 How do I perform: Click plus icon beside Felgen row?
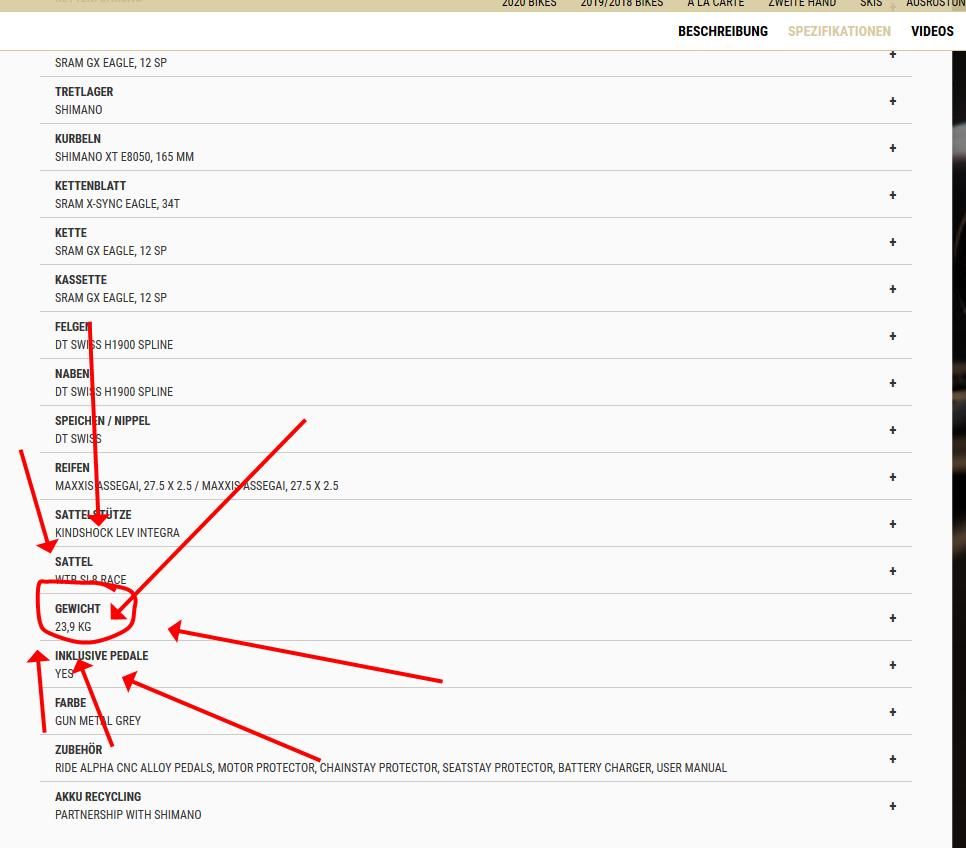click(892, 336)
